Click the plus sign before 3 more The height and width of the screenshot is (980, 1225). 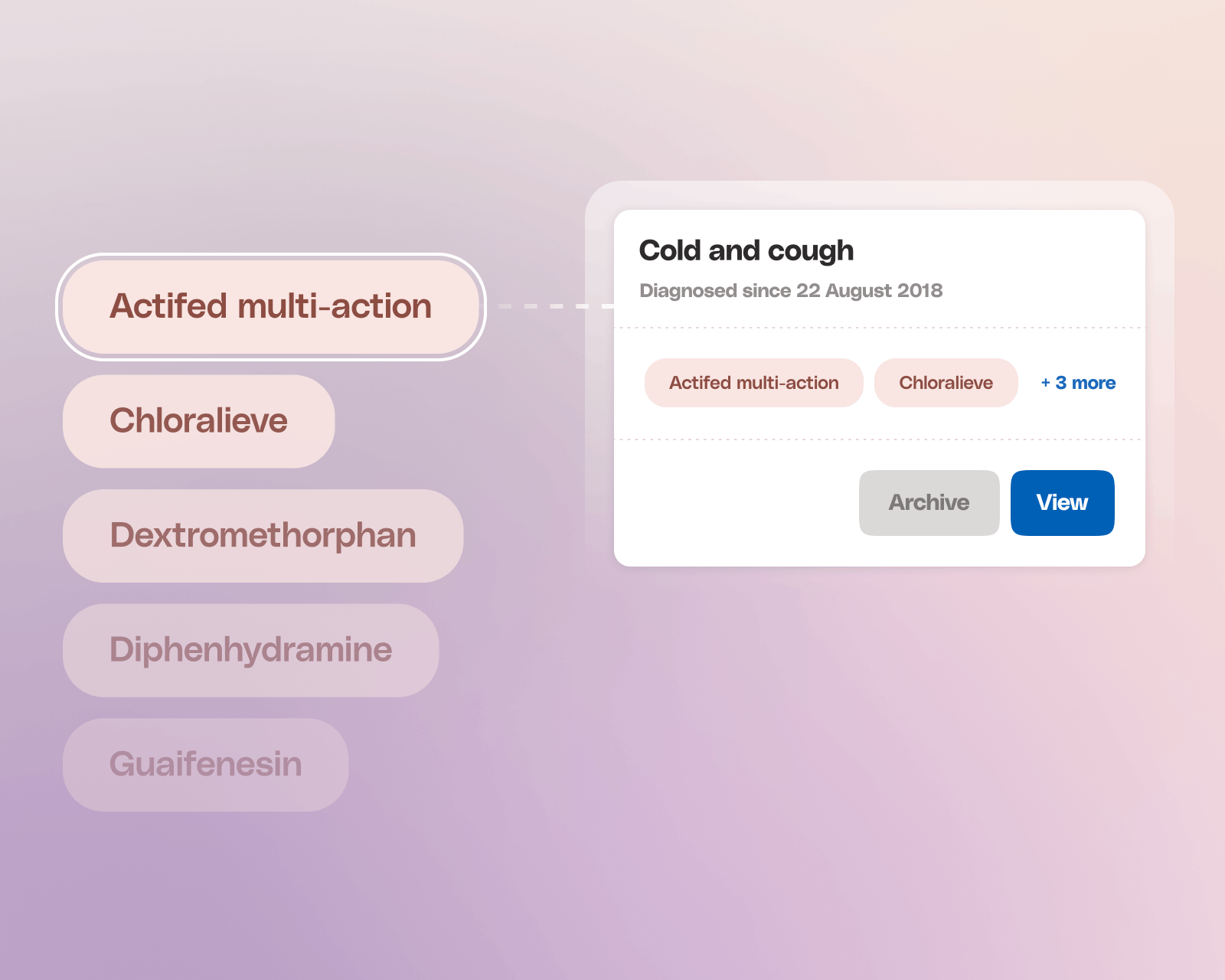pyautogui.click(x=1045, y=383)
